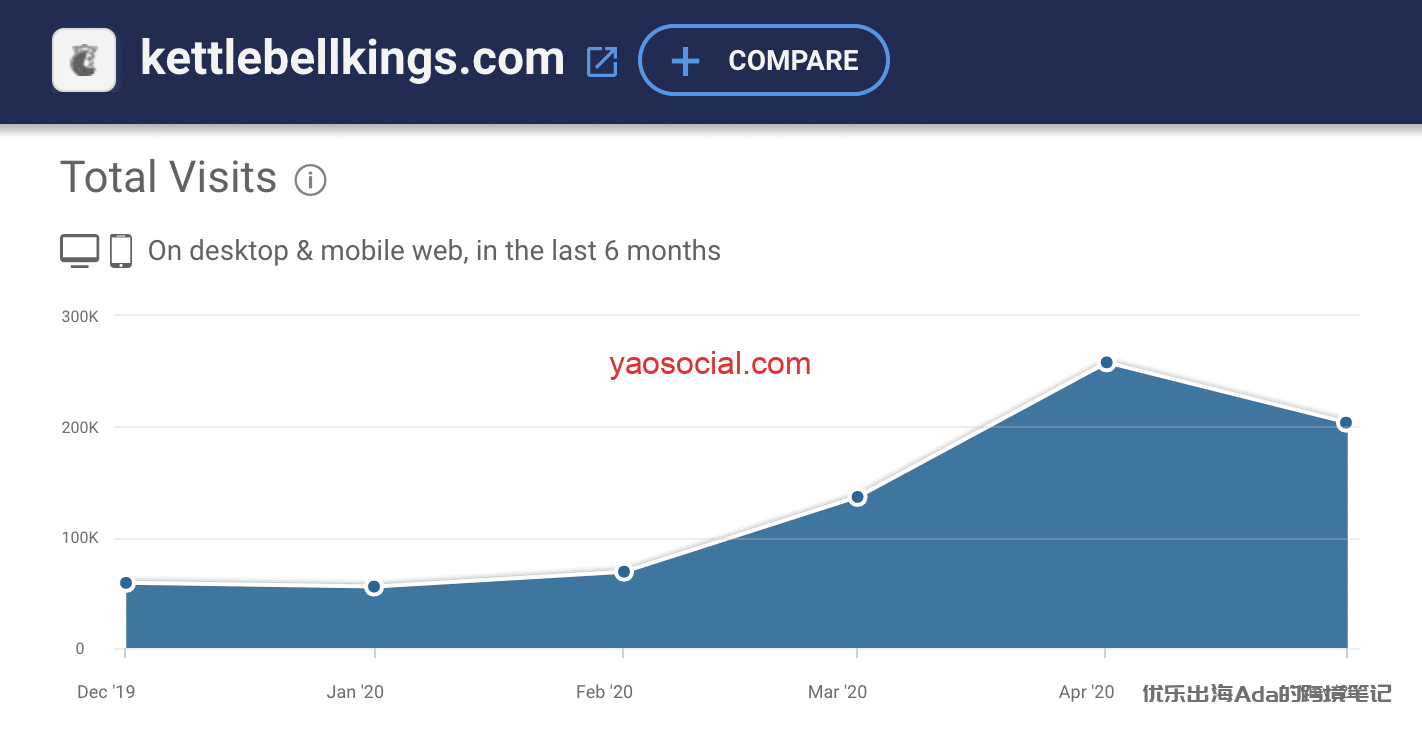Click the kettlebellkings.com site favicon

(x=84, y=60)
